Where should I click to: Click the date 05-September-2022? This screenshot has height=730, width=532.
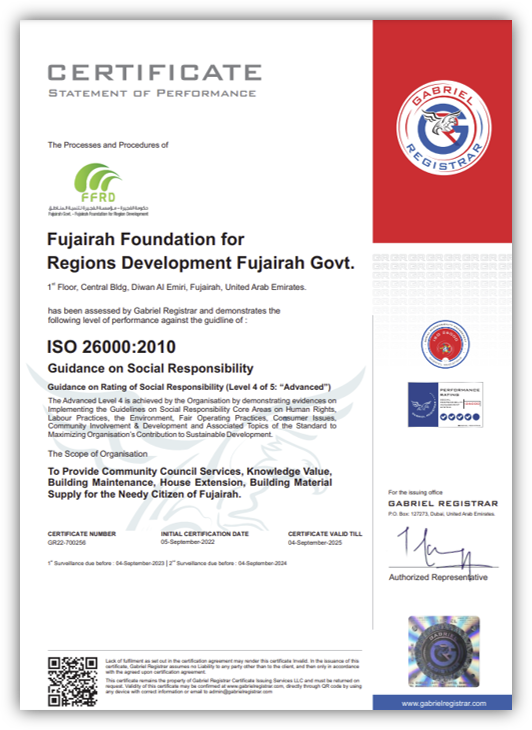point(188,542)
